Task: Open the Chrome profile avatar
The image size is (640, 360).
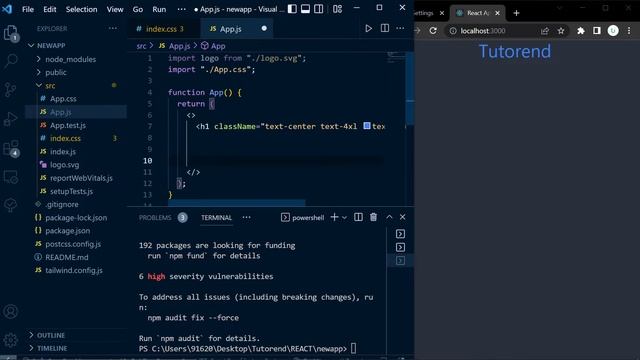Action: click(613, 31)
